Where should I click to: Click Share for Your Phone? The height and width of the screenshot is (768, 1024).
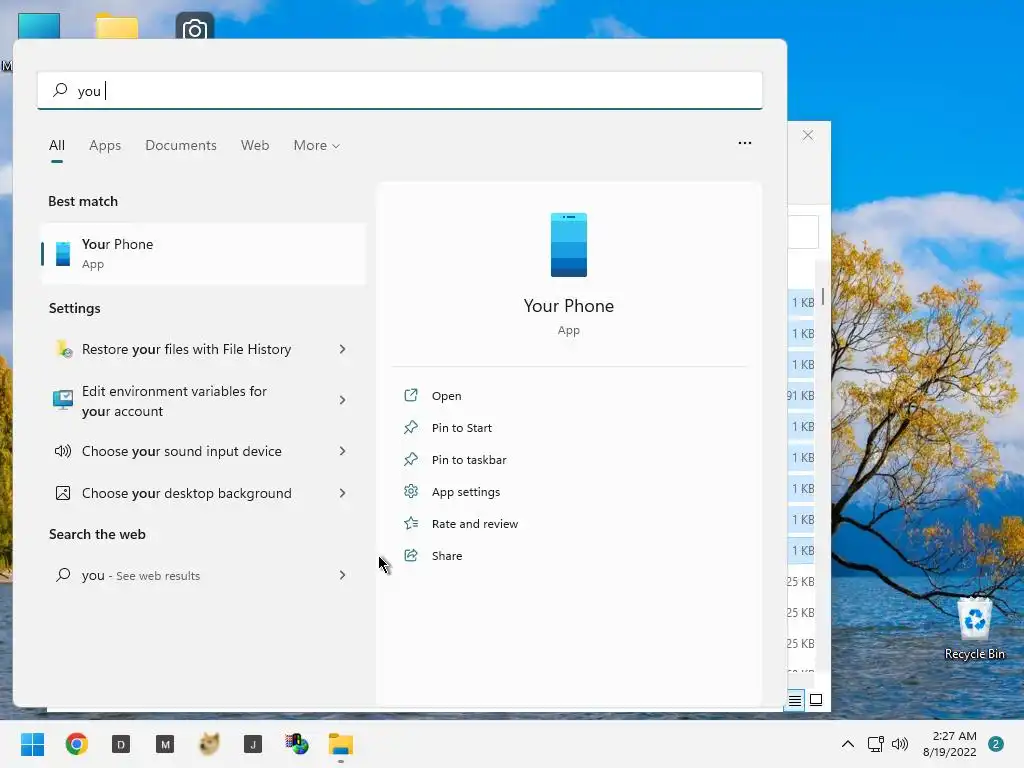447,556
